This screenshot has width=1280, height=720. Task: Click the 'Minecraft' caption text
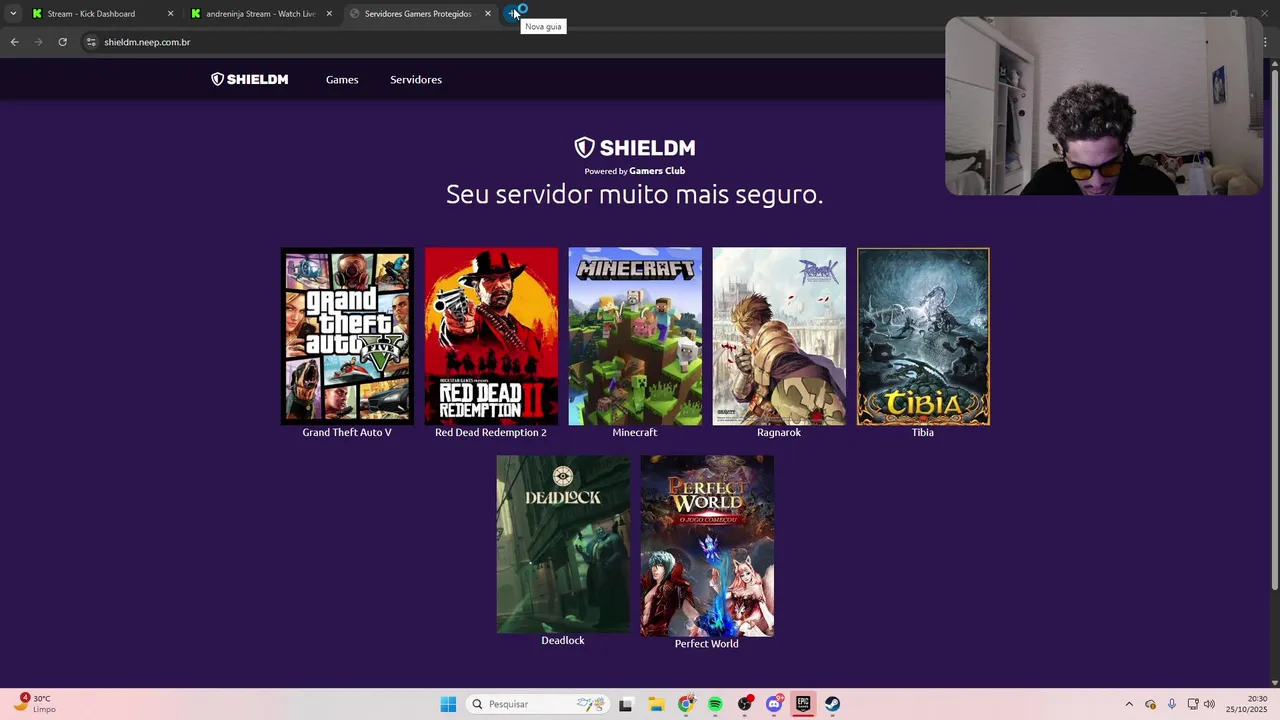[635, 433]
